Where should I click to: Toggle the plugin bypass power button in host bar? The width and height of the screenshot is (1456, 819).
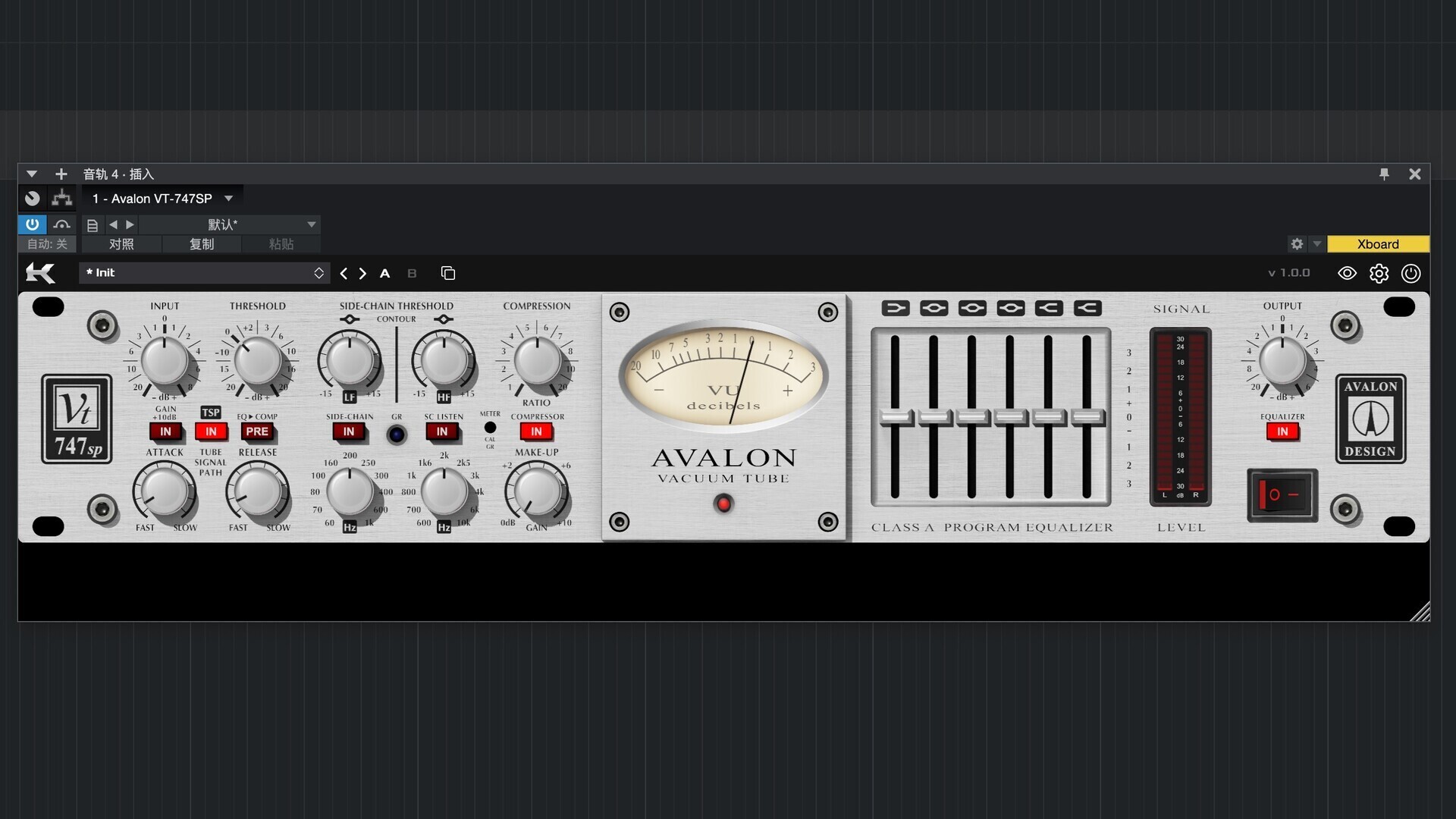coord(32,224)
